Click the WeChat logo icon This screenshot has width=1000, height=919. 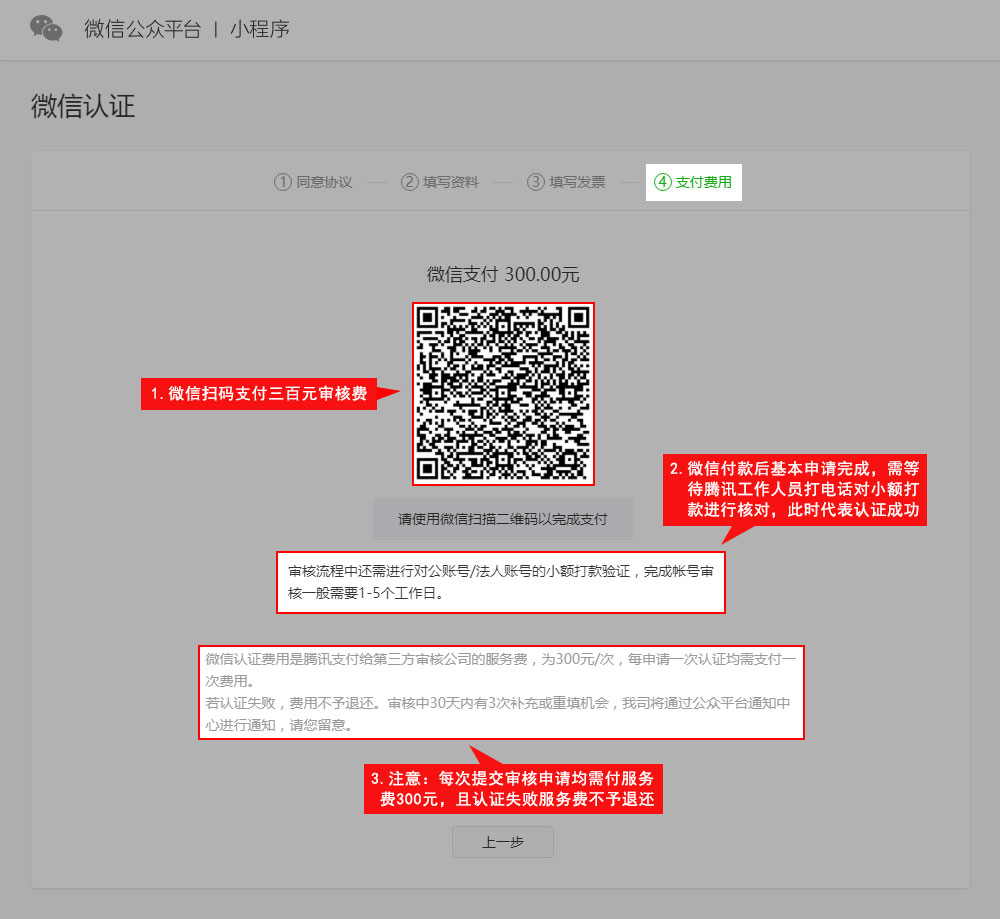(x=46, y=29)
